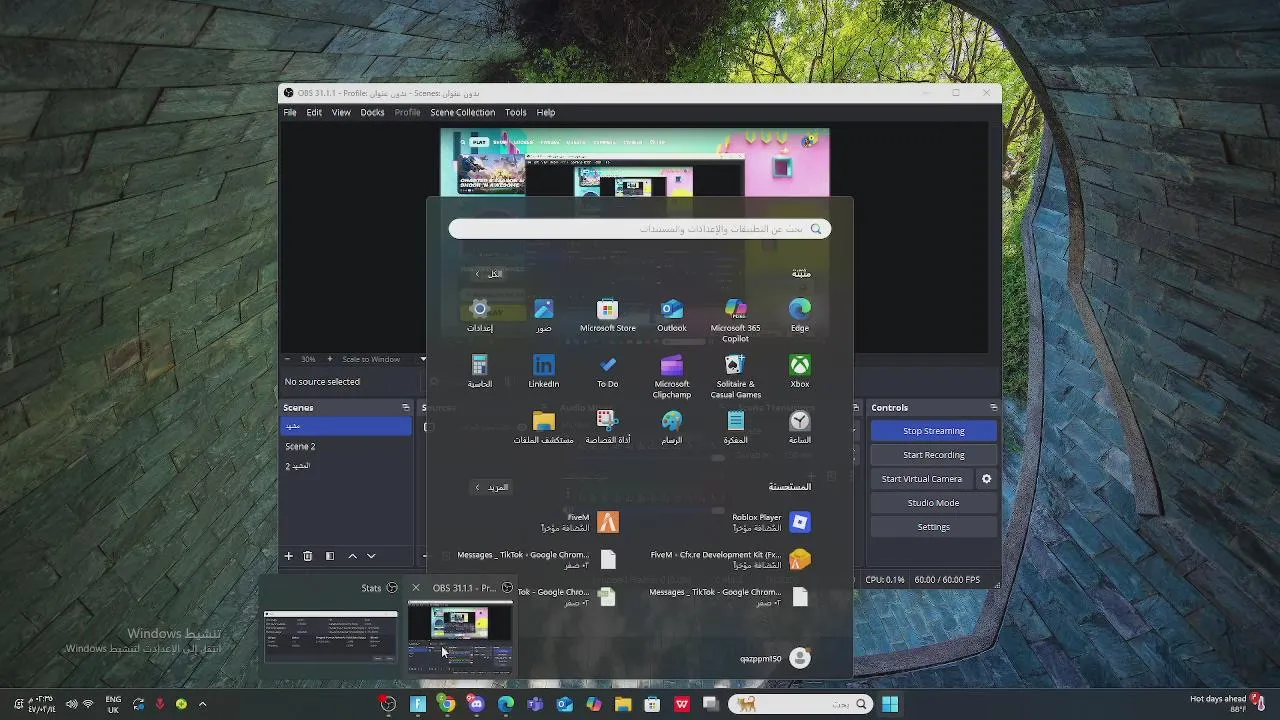The width and height of the screenshot is (1280, 720).
Task: Enable Studio Mode
Action: coord(934,503)
